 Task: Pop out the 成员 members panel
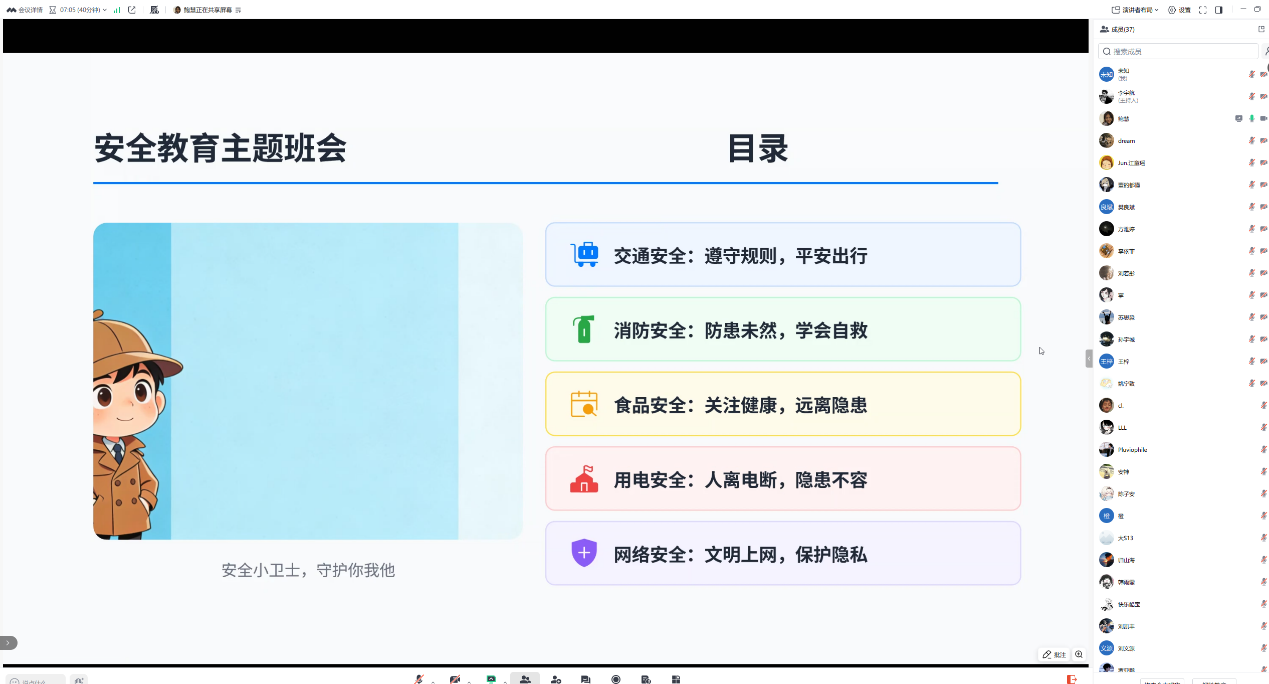point(1261,29)
